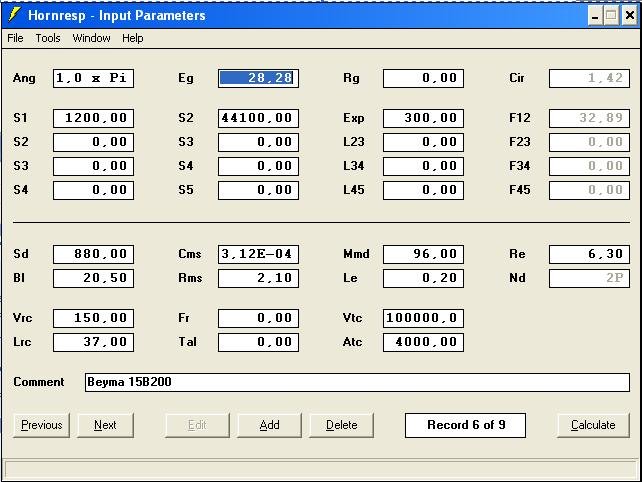Click the Next record button

point(105,425)
